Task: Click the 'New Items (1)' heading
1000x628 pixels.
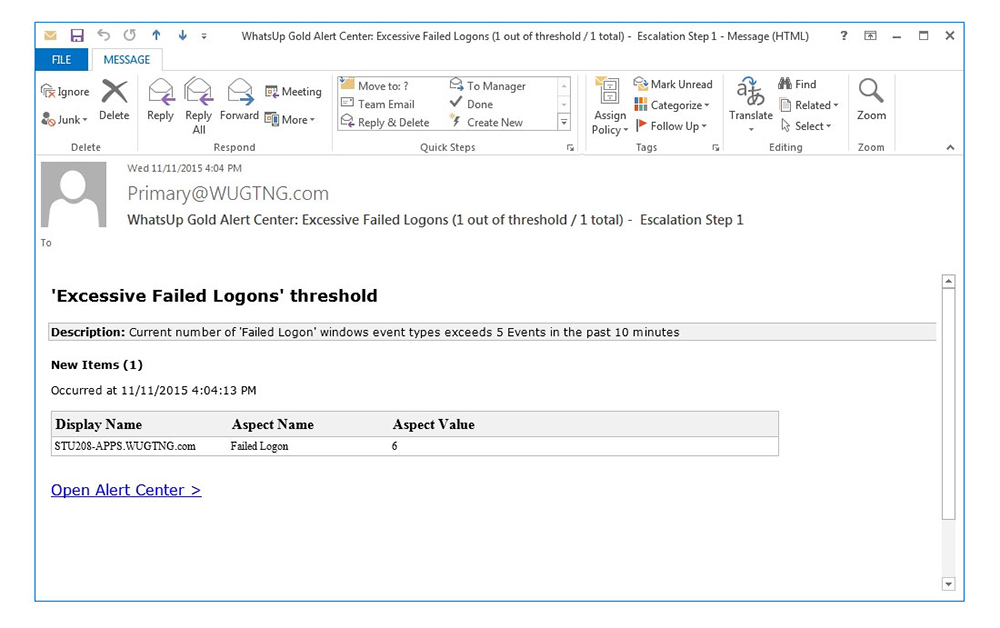Action: [97, 365]
